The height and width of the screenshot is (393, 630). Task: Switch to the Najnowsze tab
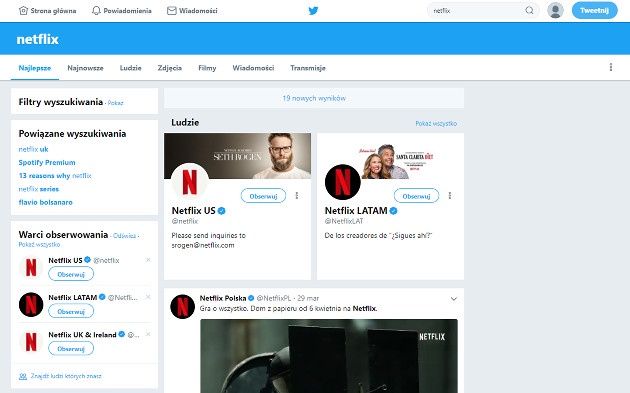[x=85, y=68]
